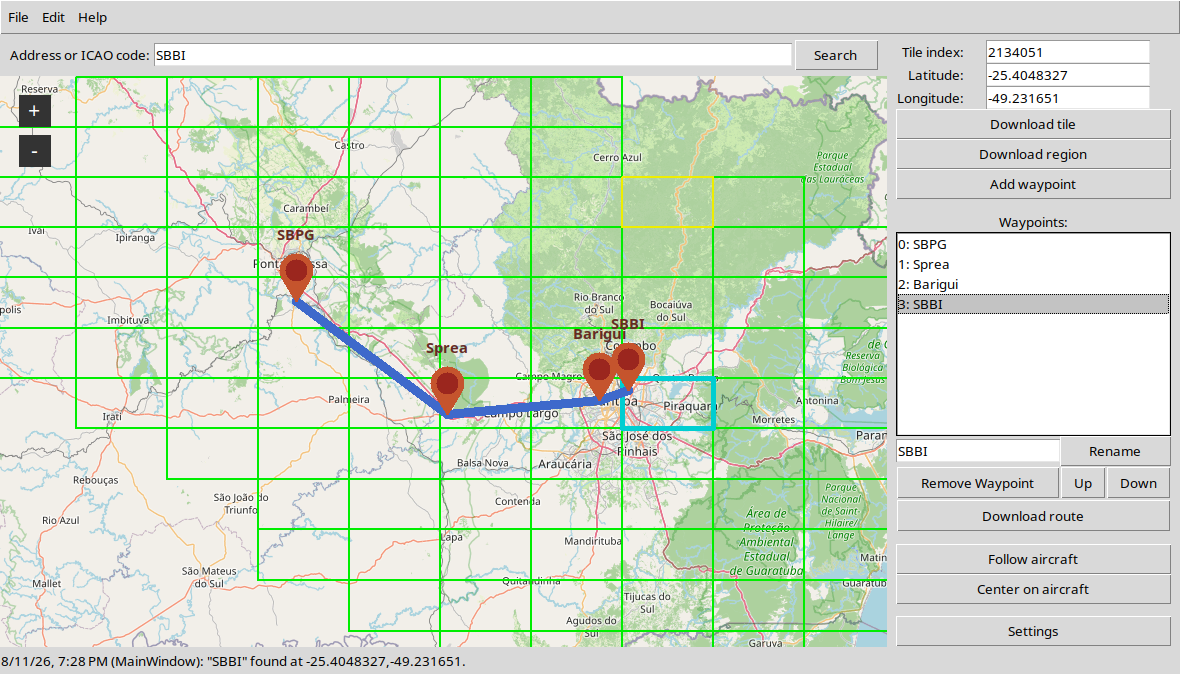
Task: Click the Tile index field
Action: pyautogui.click(x=1067, y=52)
